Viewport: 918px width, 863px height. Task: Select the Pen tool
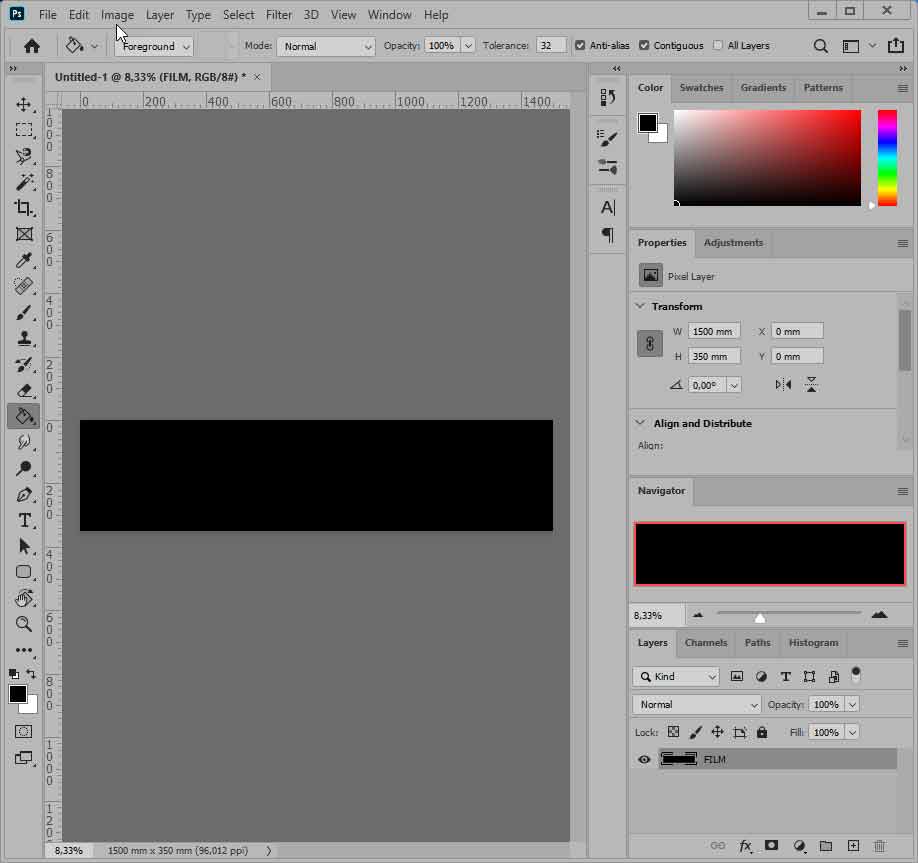click(23, 495)
